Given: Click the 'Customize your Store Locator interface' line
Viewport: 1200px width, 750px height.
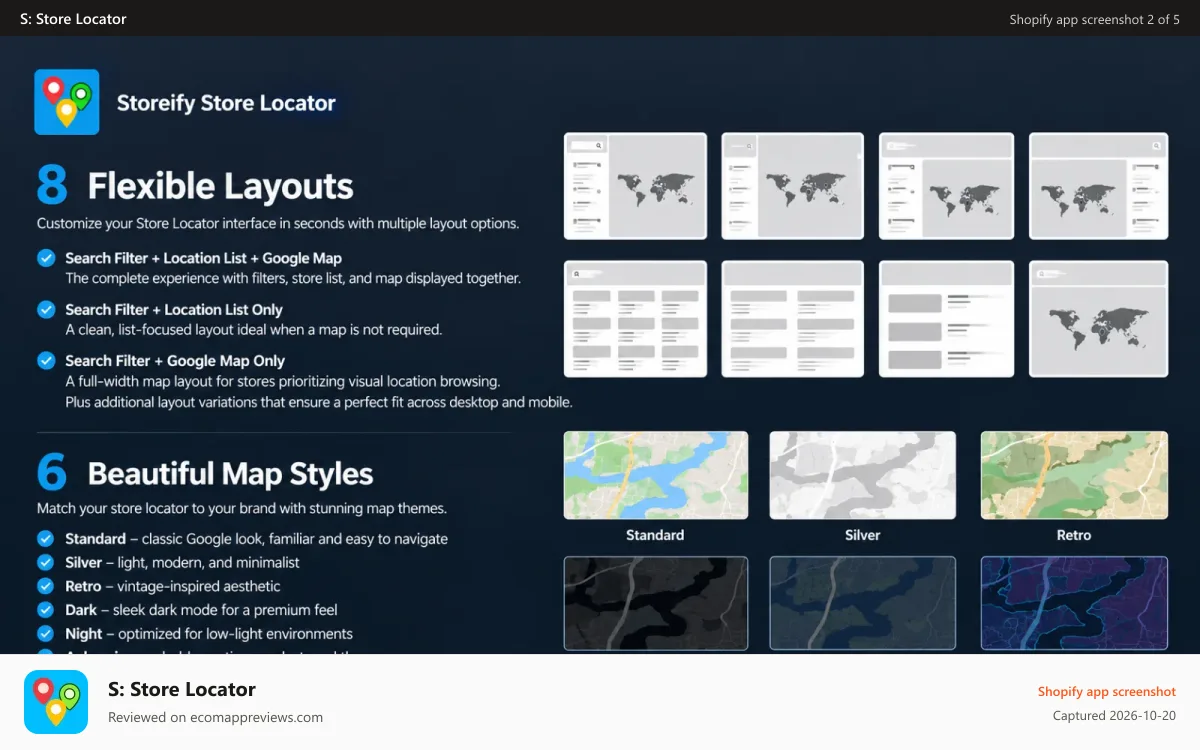Looking at the screenshot, I should tap(278, 223).
